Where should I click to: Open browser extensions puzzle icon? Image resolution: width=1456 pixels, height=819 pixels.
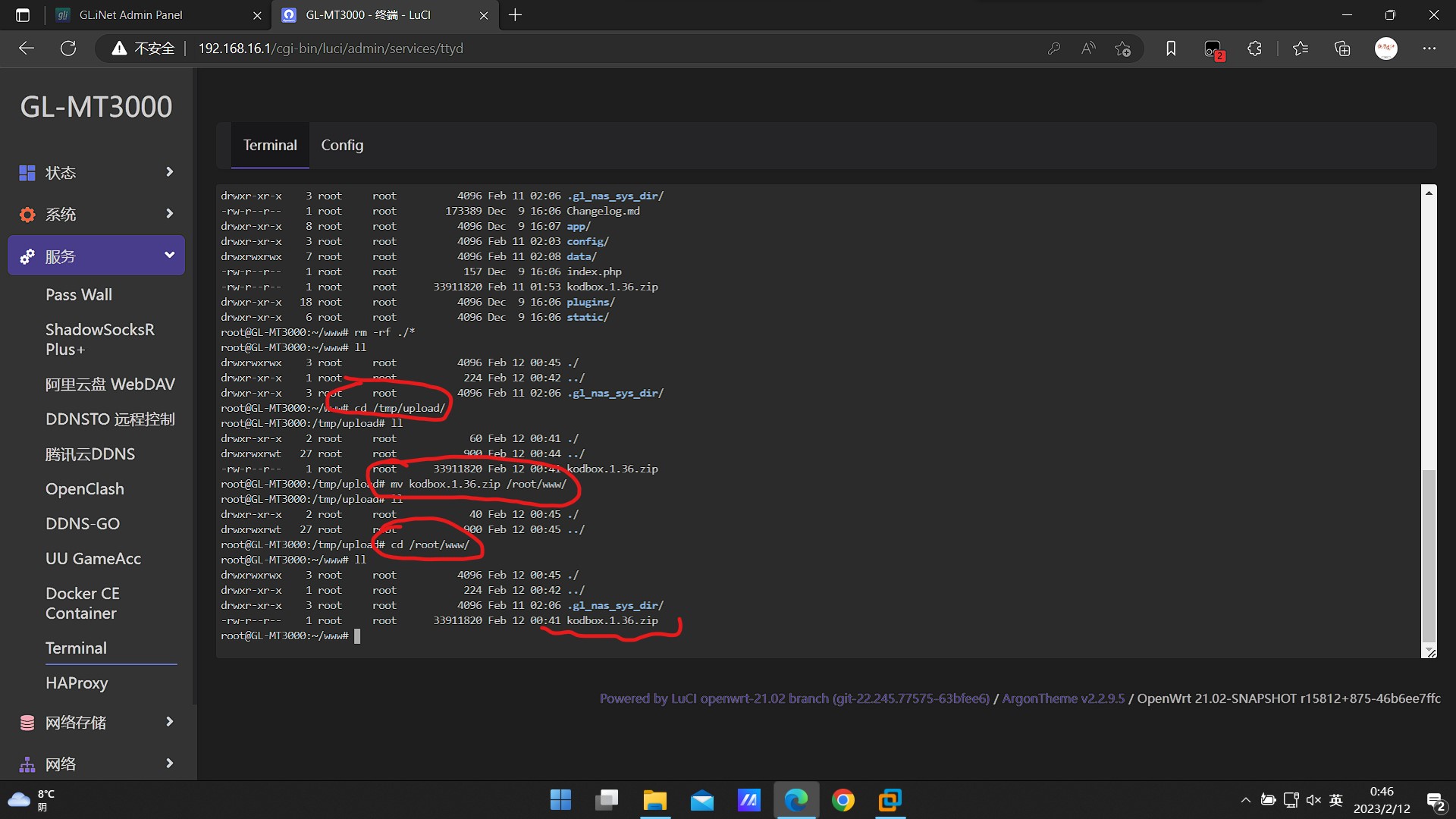coord(1254,49)
